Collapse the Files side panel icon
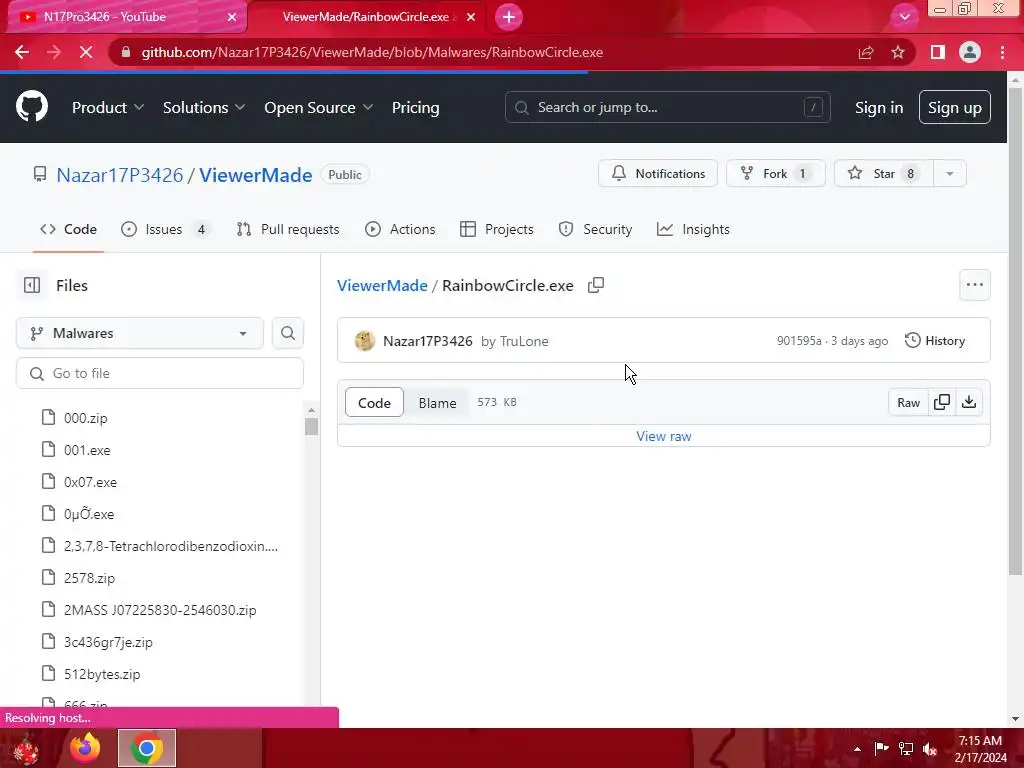Viewport: 1024px width, 768px height. pos(32,285)
